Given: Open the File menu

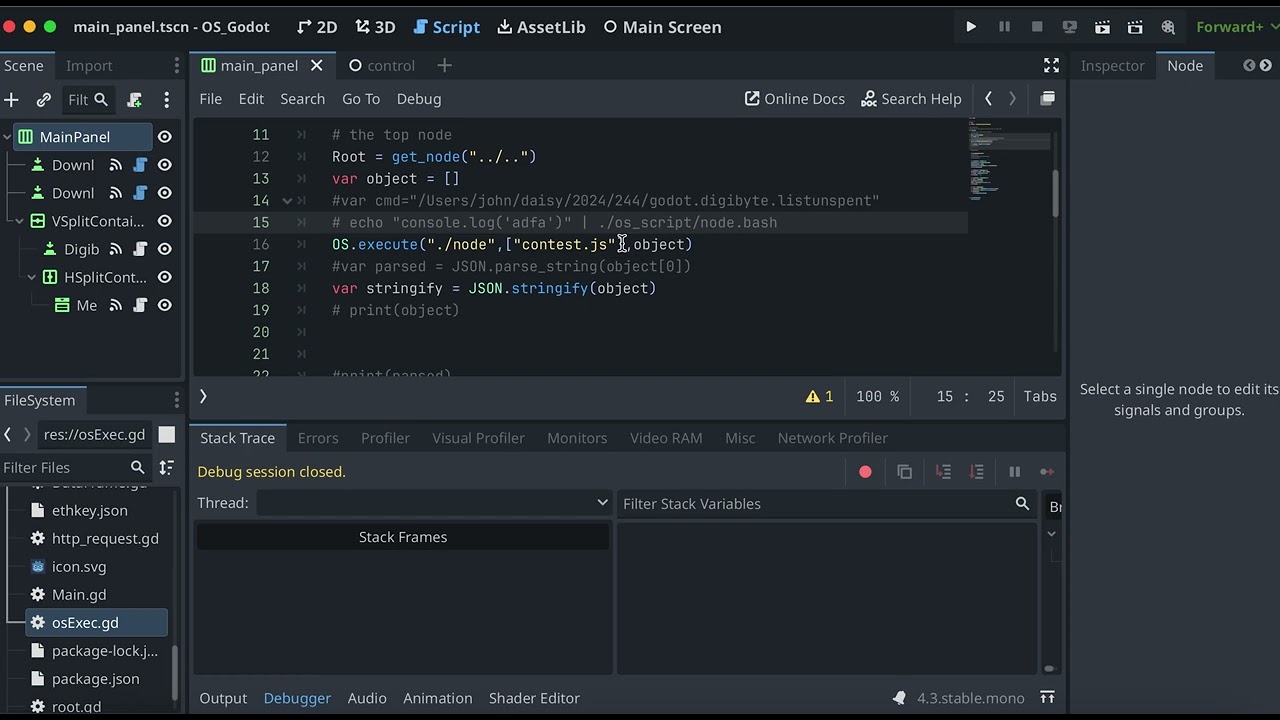Looking at the screenshot, I should (210, 99).
